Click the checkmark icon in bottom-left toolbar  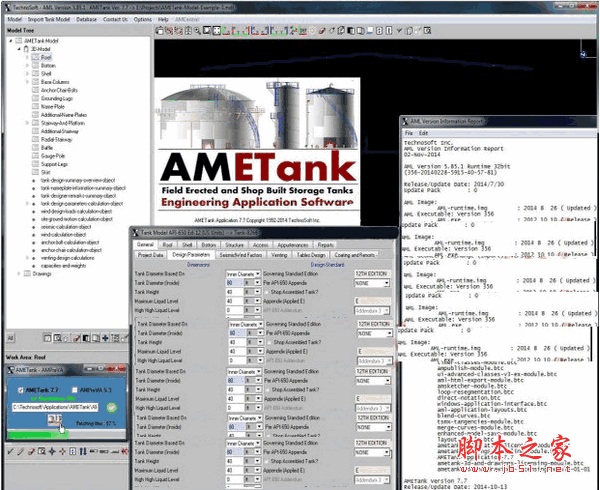coord(11,452)
